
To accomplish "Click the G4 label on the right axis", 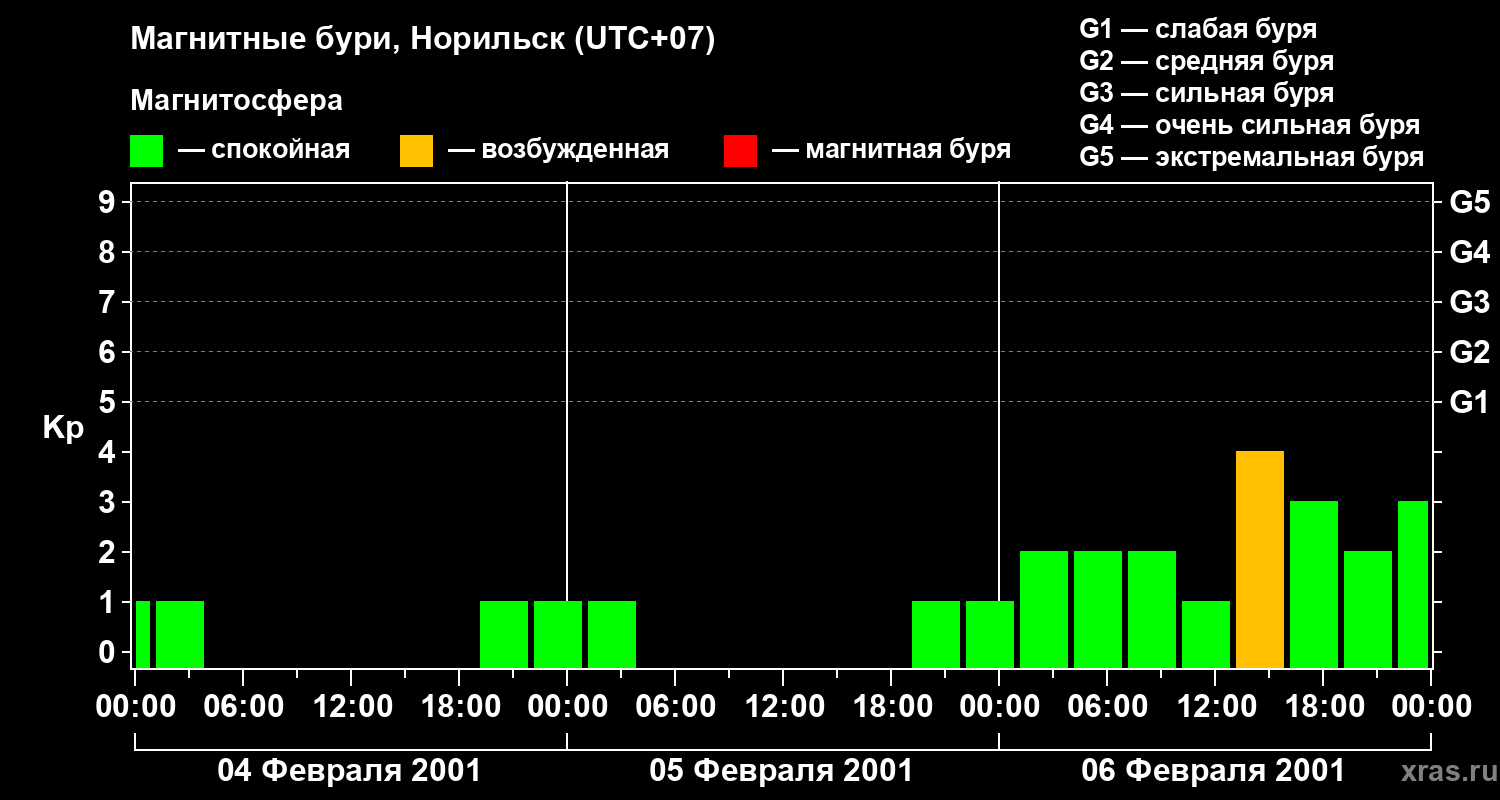I will [x=1469, y=252].
